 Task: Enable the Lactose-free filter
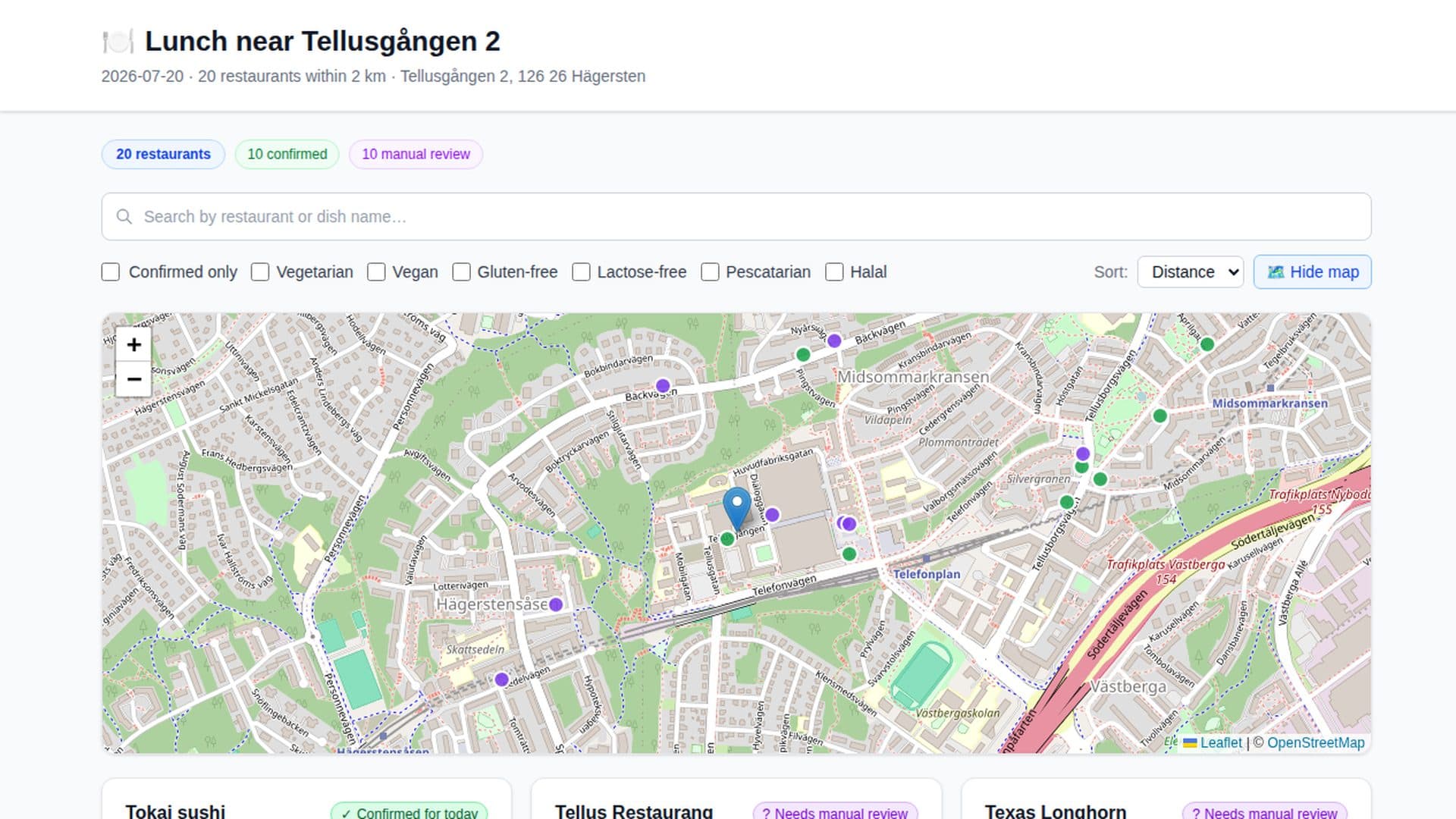[581, 272]
